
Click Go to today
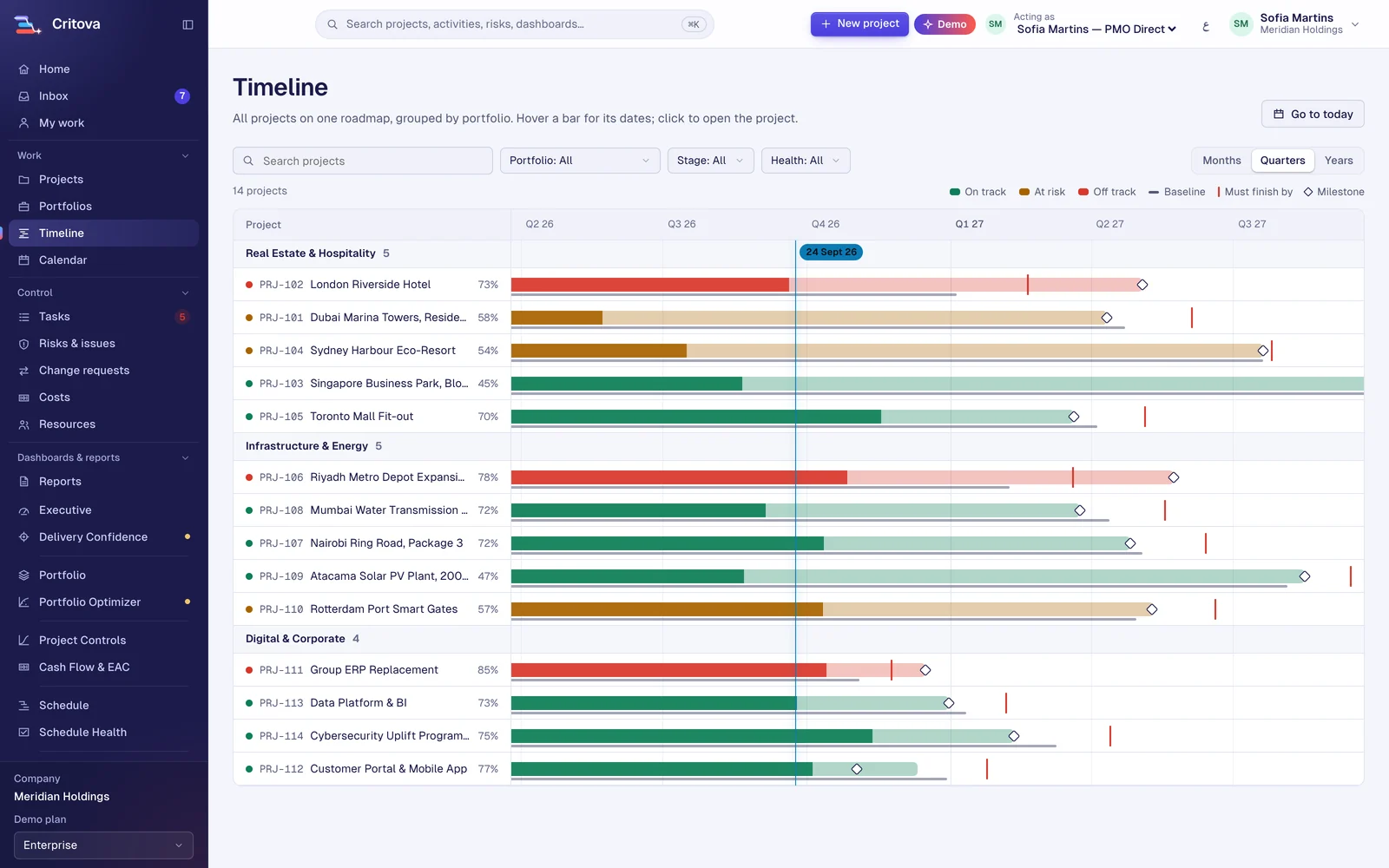(x=1313, y=115)
